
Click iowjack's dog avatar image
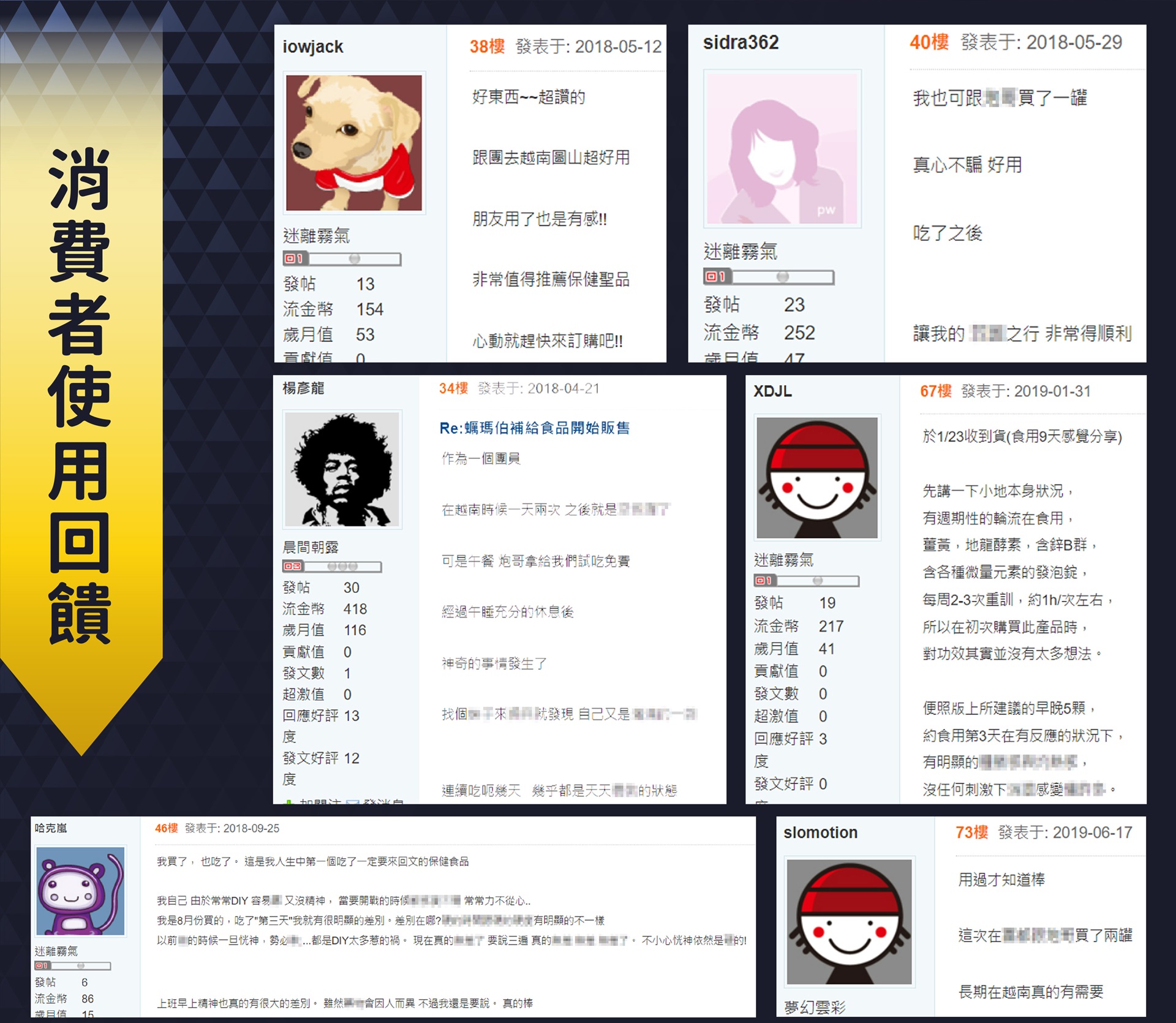(x=354, y=143)
